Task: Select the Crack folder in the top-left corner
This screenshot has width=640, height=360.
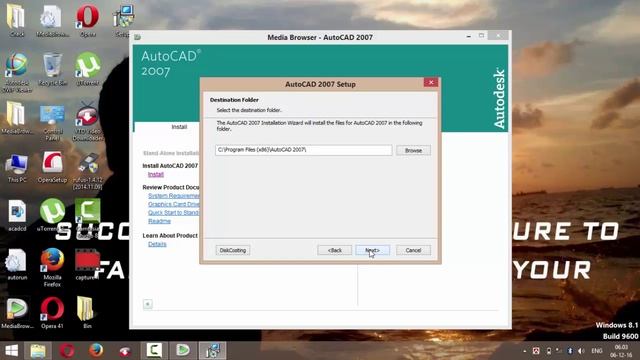Action: (x=17, y=21)
